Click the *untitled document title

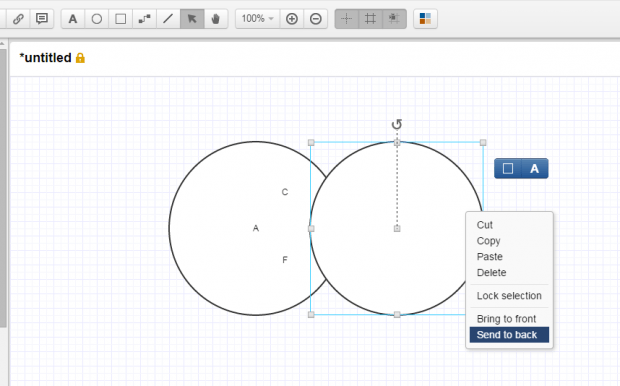[45, 58]
